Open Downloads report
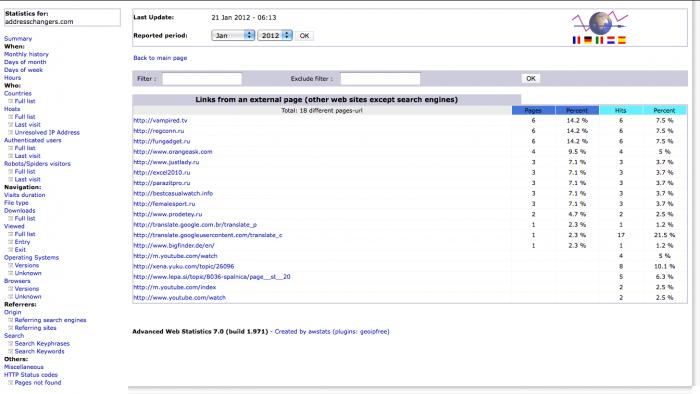Image resolution: width=700 pixels, height=394 pixels. coord(20,211)
